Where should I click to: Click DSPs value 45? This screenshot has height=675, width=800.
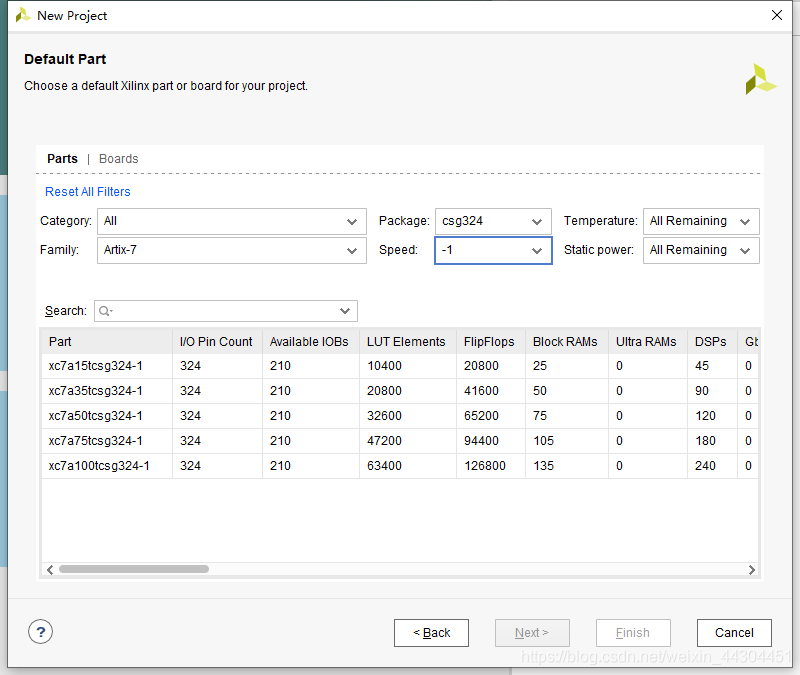[x=702, y=366]
